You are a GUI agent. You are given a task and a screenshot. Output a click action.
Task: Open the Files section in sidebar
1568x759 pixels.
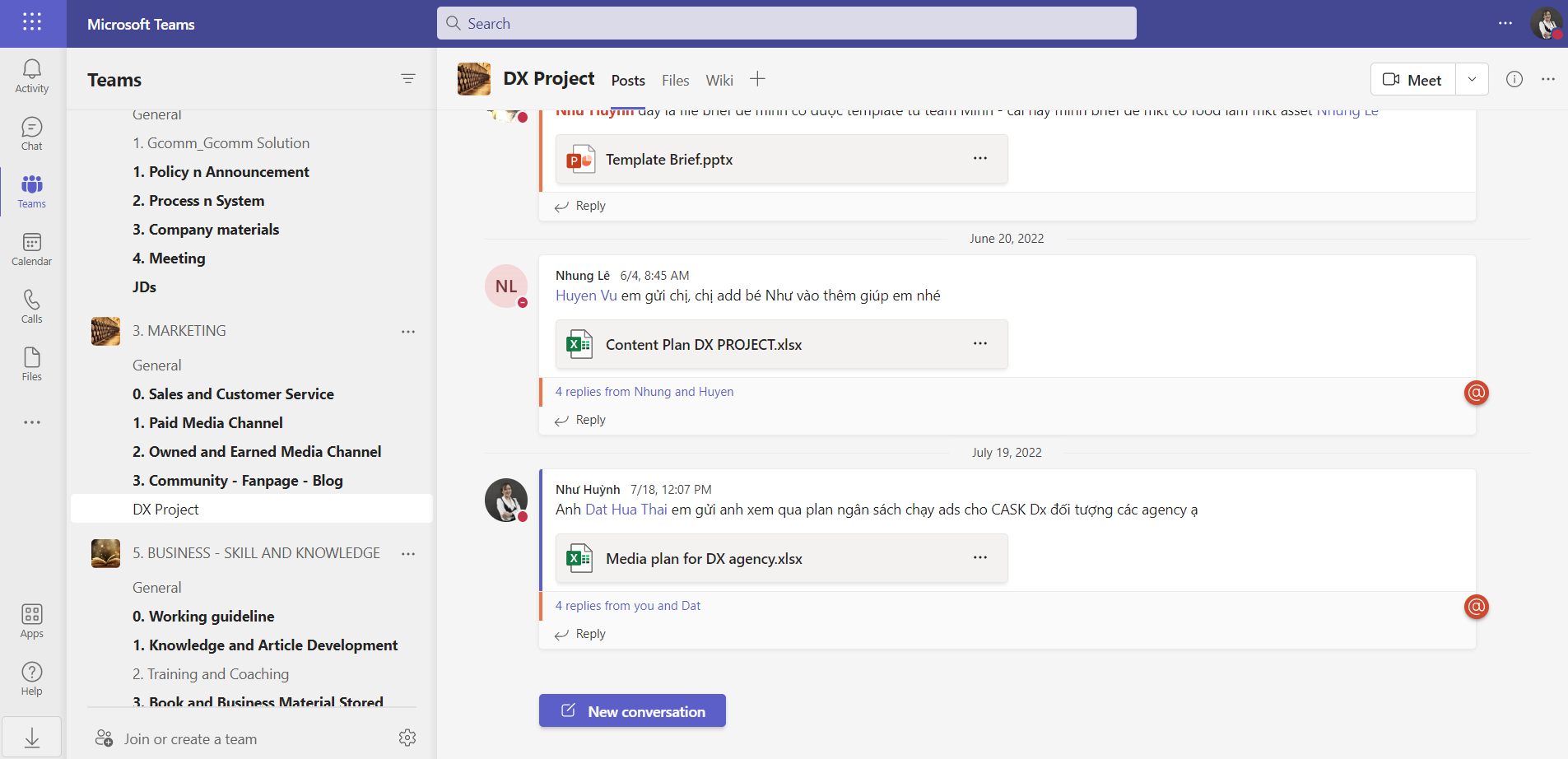32,364
